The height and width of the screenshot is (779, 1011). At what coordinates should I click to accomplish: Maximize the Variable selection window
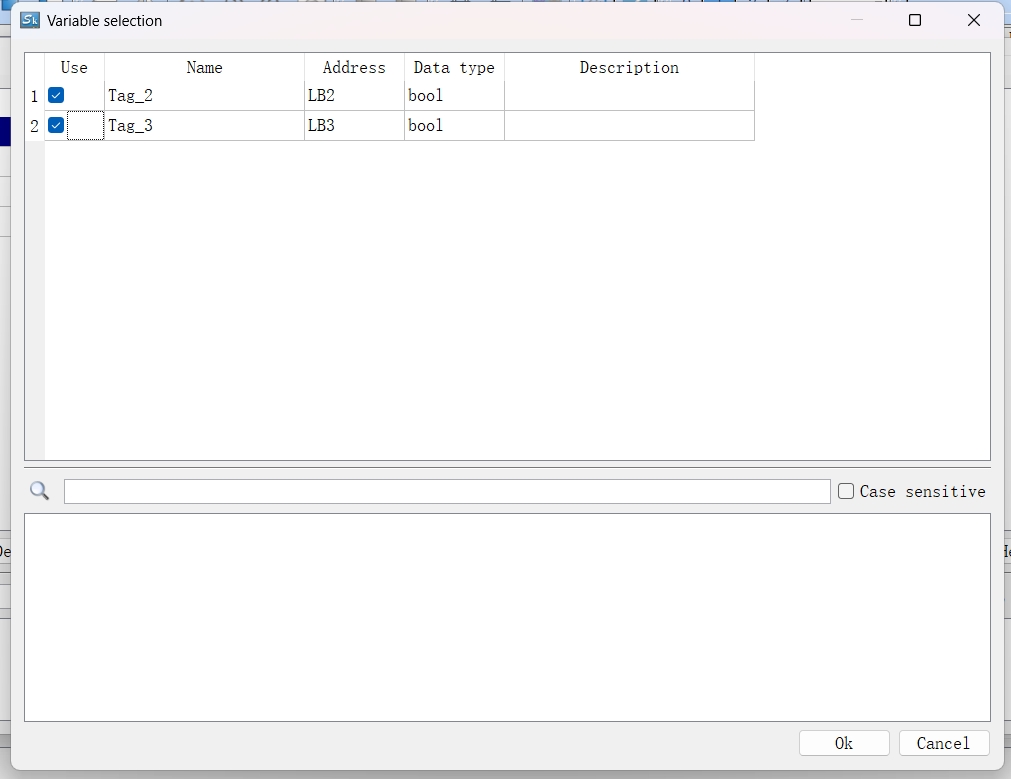click(914, 20)
